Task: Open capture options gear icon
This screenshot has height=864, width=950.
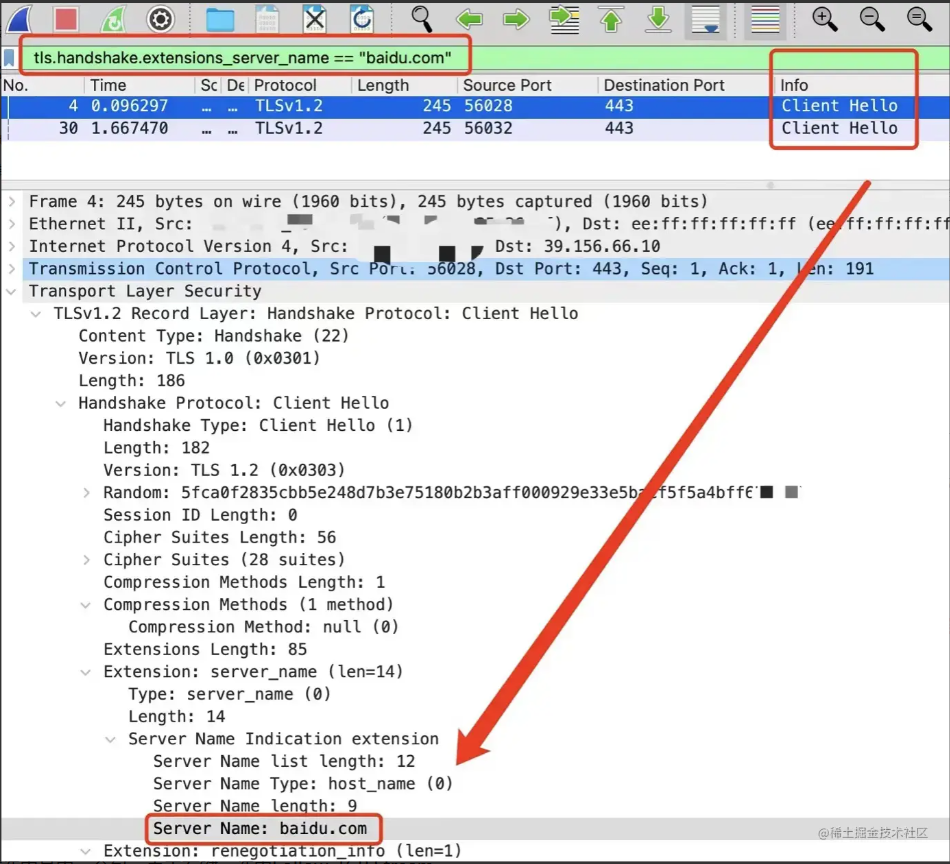Action: (x=161, y=19)
